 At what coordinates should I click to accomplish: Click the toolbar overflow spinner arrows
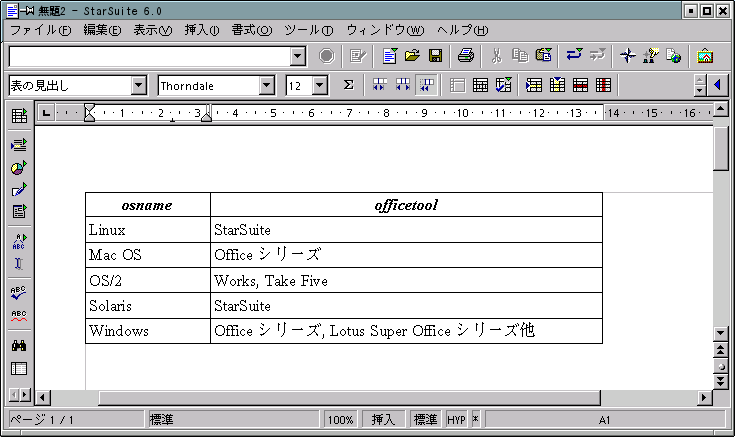click(700, 85)
